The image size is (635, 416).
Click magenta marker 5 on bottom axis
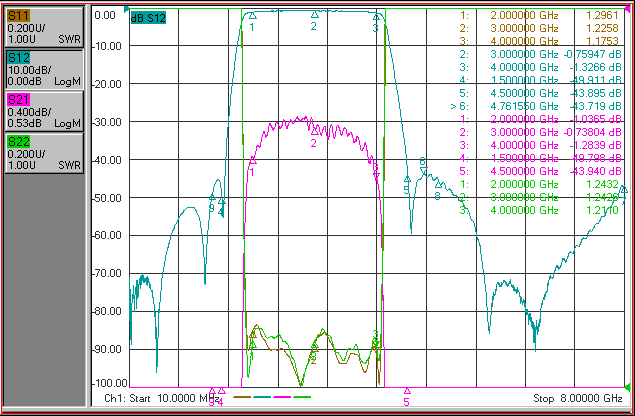tap(407, 391)
